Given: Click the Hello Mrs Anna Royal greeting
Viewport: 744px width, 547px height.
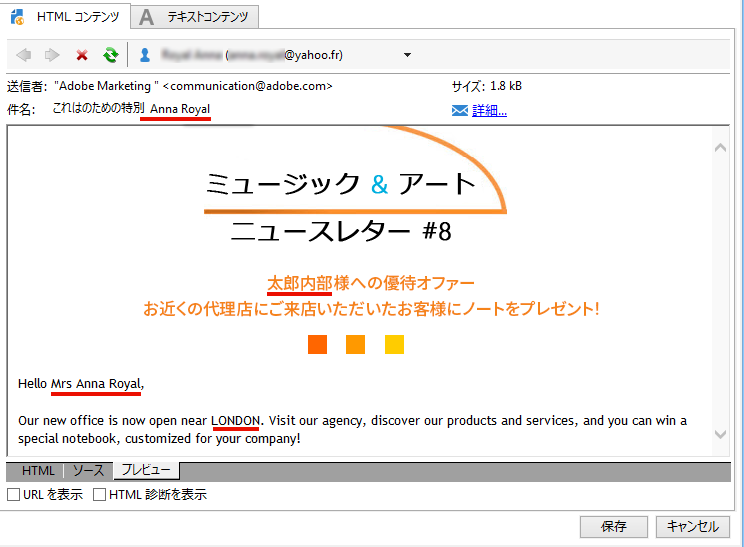Looking at the screenshot, I should coord(81,383).
